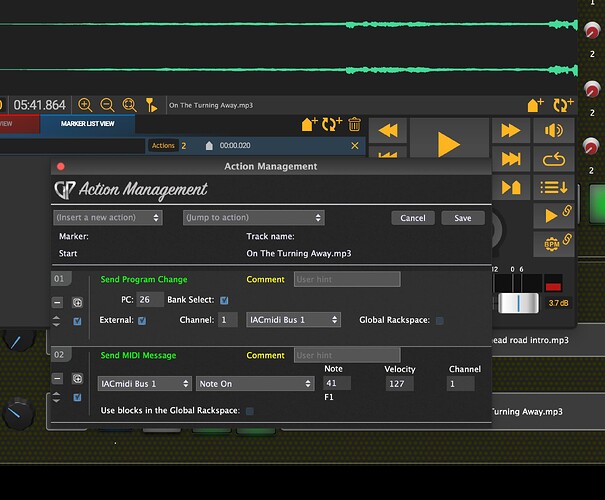Edit comment field of action 02
This screenshot has height=500, width=605.
347,355
